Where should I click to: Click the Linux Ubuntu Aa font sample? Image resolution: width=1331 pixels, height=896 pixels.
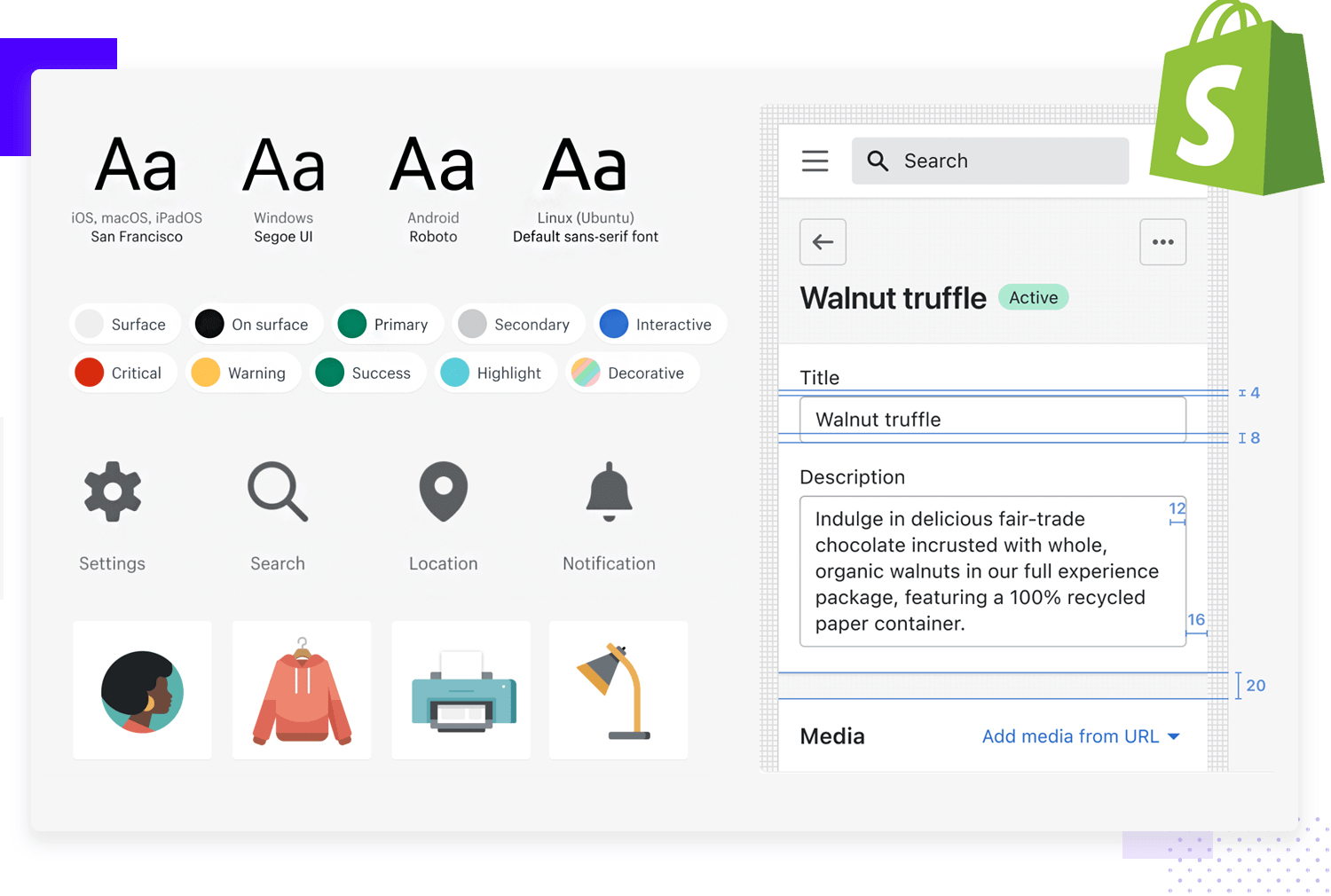[x=586, y=165]
